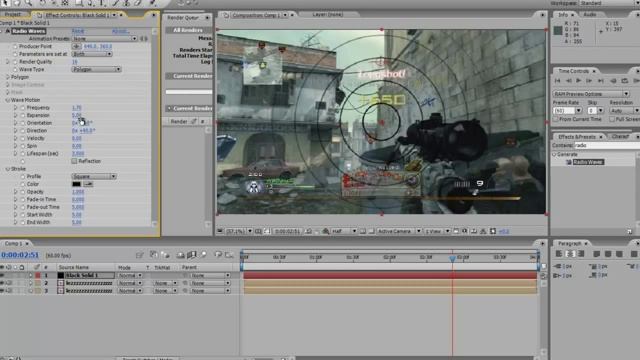This screenshot has height=360, width=640.
Task: Click Reset link for Radio Waves
Action: pyautogui.click(x=78, y=31)
